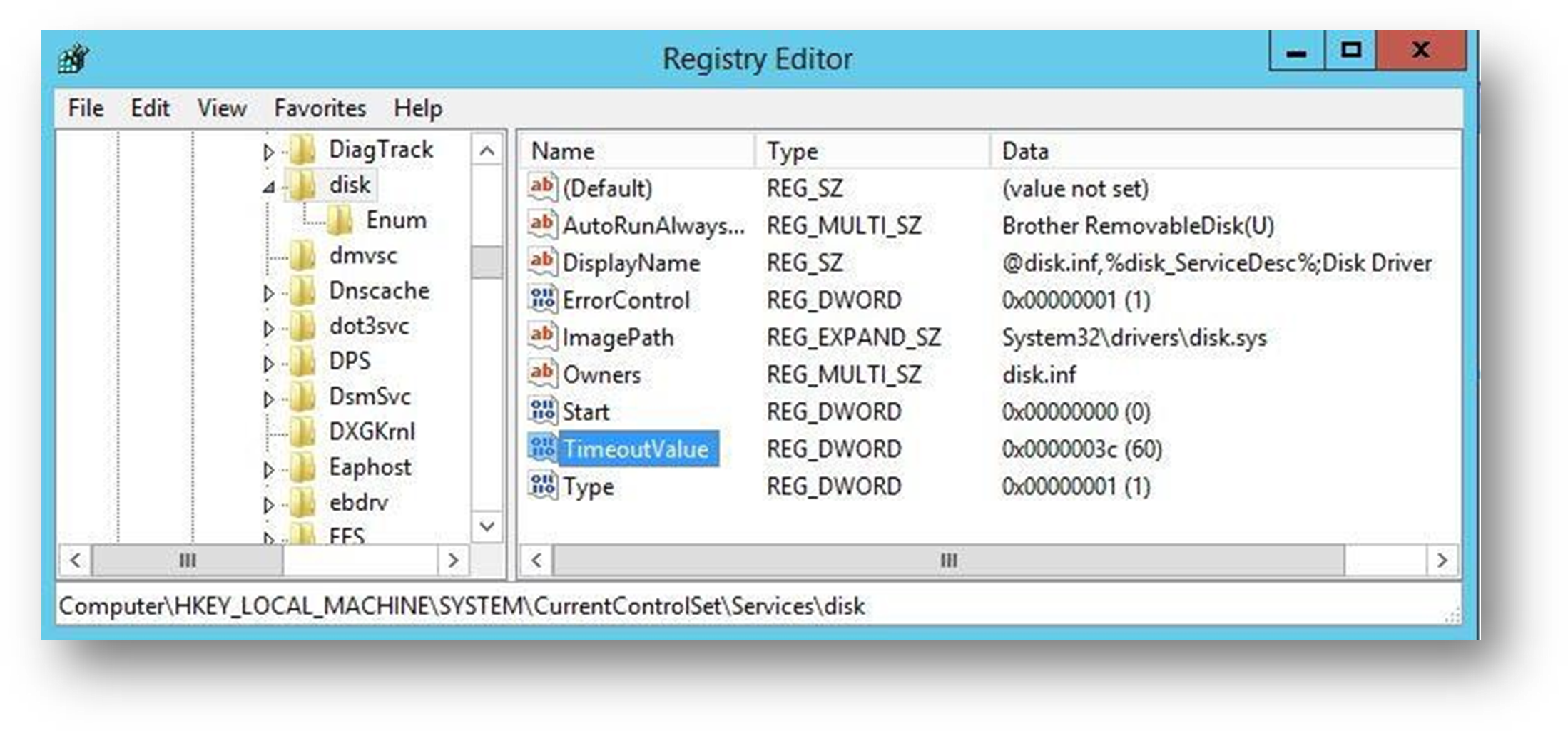Click the string icon beside AutoRunAlways
Screen dimensions: 1568x731
(542, 225)
